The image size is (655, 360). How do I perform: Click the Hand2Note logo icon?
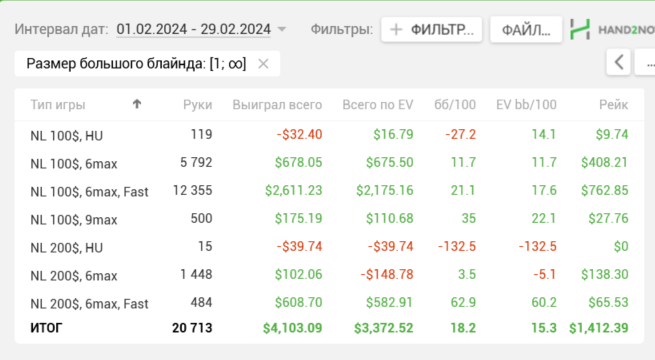[x=580, y=29]
